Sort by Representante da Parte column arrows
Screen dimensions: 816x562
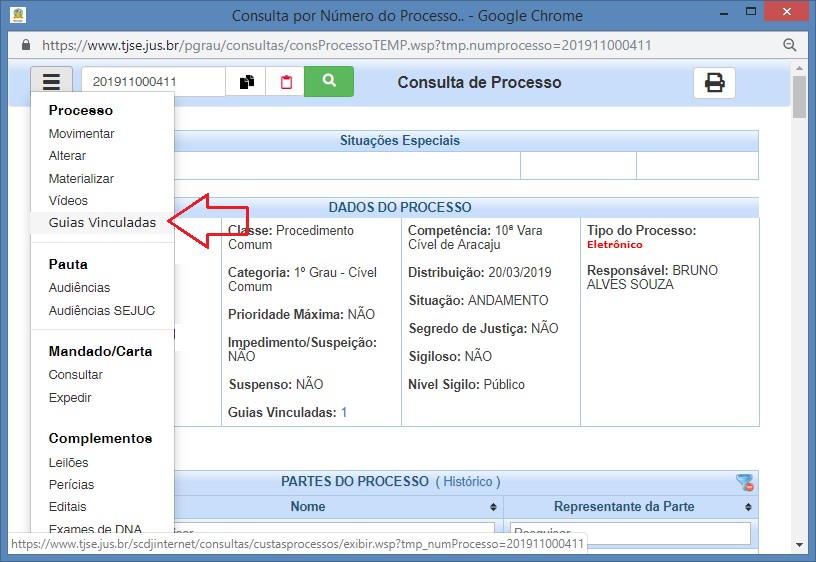click(x=750, y=507)
